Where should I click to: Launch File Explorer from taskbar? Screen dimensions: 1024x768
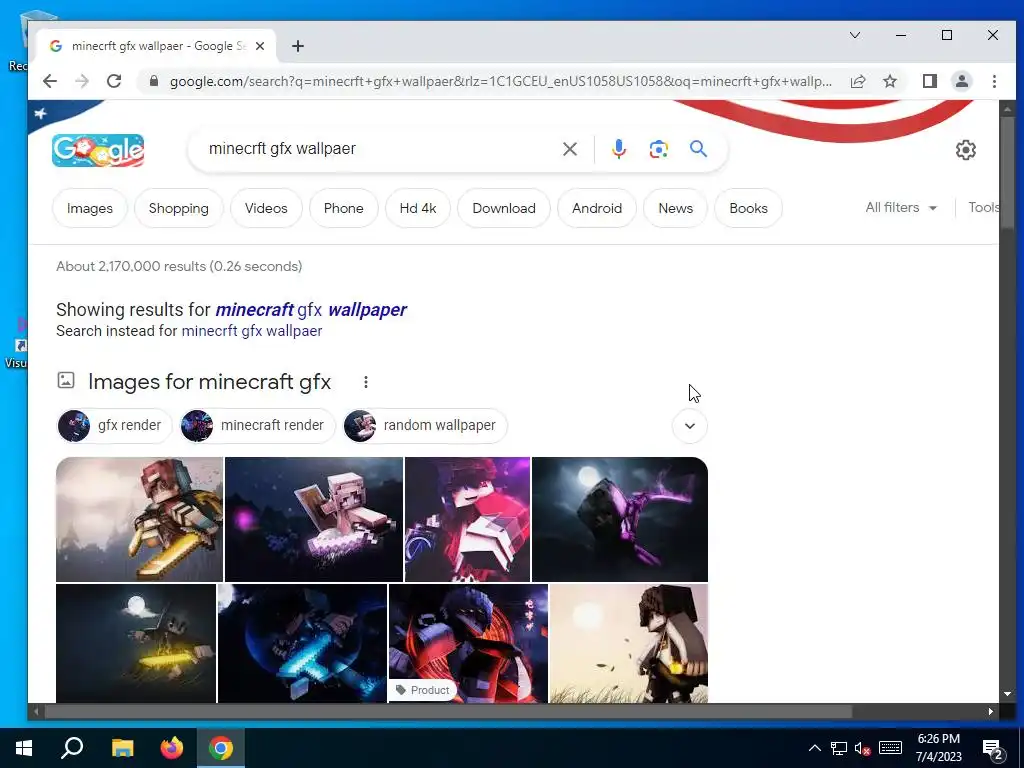tap(122, 748)
